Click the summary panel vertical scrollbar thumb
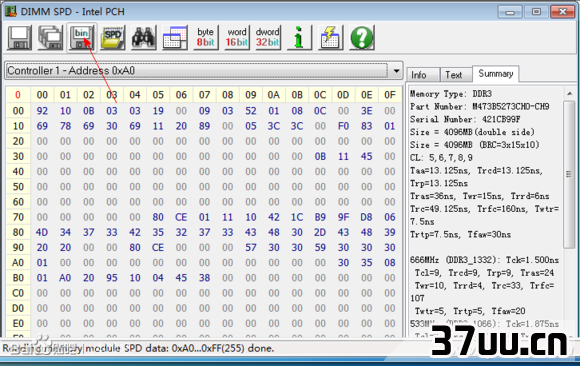This screenshot has width=580, height=366. click(x=569, y=174)
